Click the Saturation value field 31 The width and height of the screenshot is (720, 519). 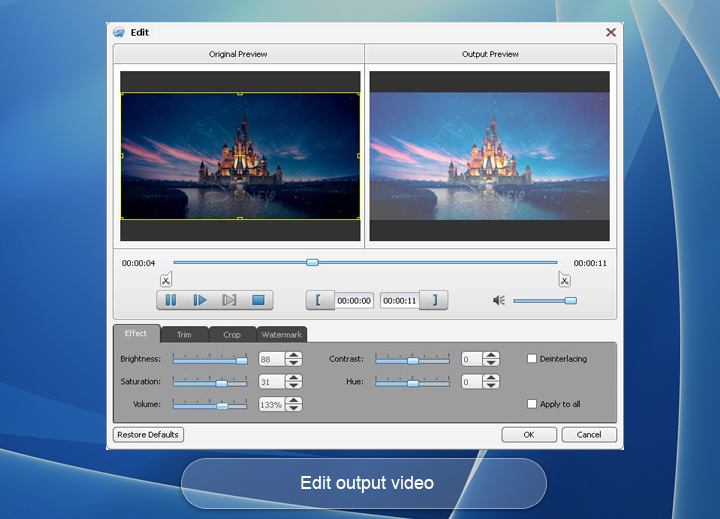(272, 382)
